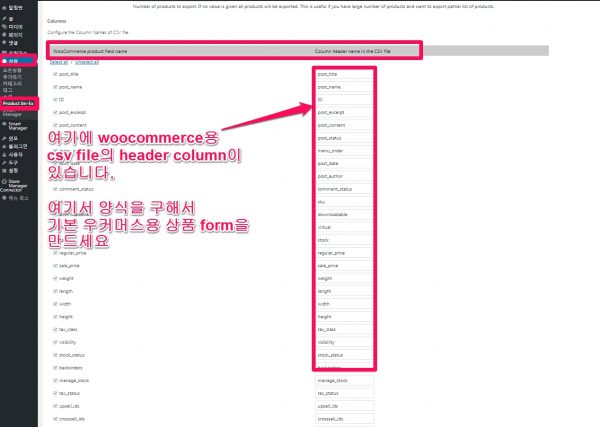600x427 pixels.
Task: Open the 알림판 dashboard icon in sidebar
Action: 4,8
